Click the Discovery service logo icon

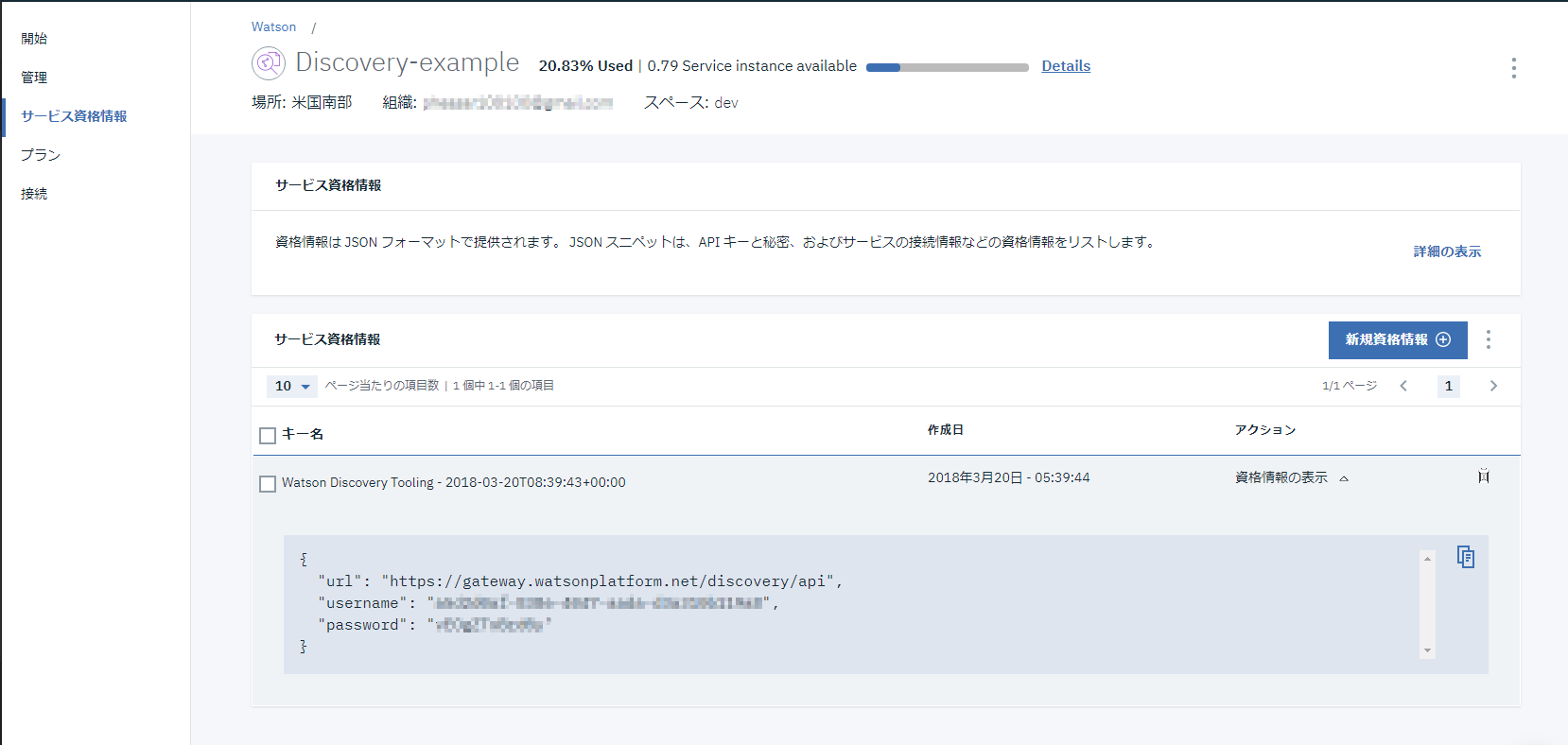[x=269, y=63]
